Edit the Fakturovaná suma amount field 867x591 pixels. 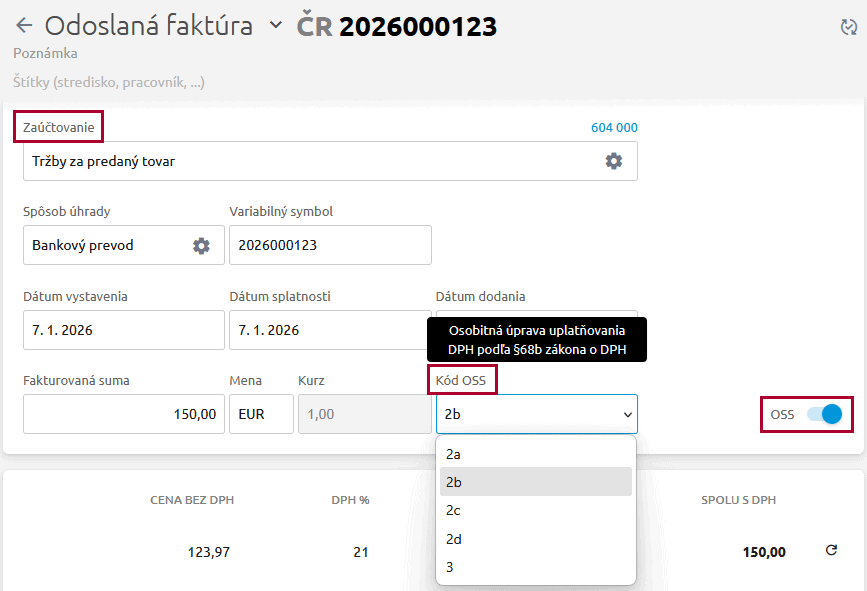[x=123, y=414]
